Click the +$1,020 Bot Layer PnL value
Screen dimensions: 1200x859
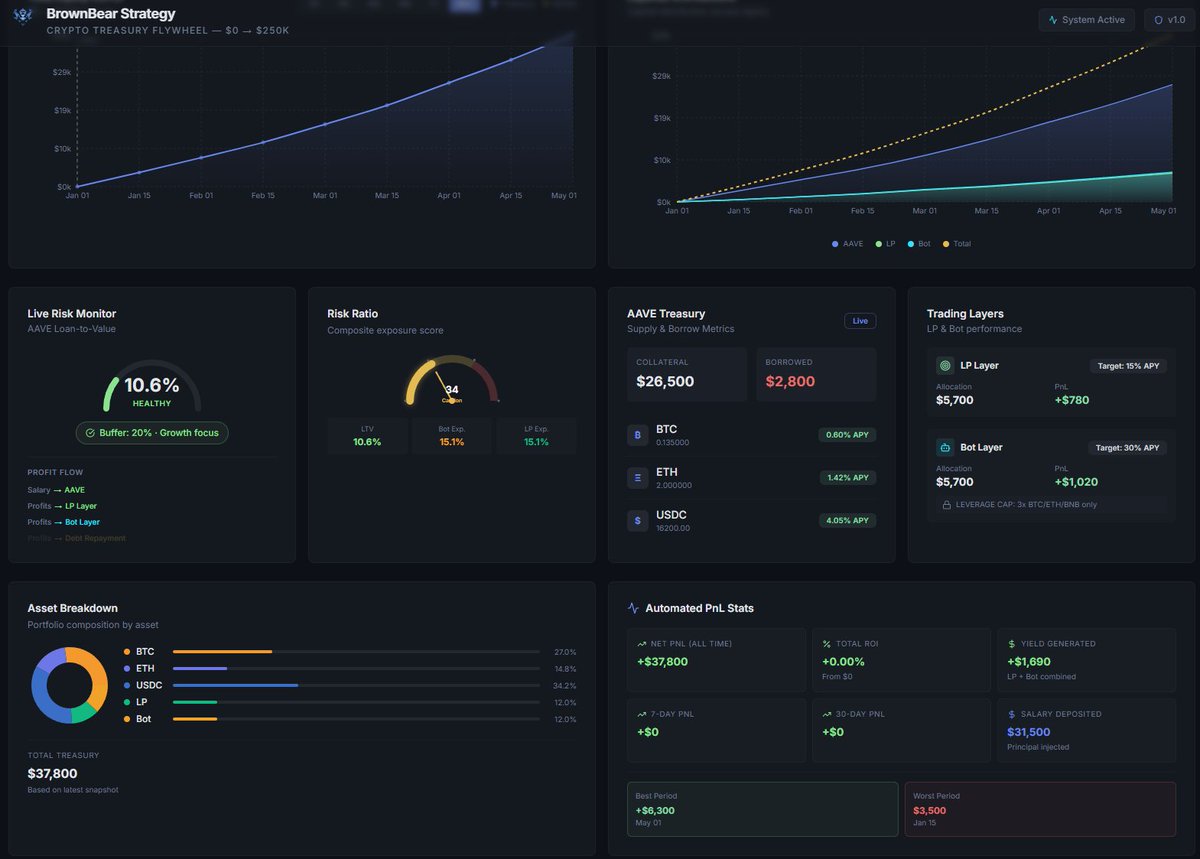click(1076, 482)
